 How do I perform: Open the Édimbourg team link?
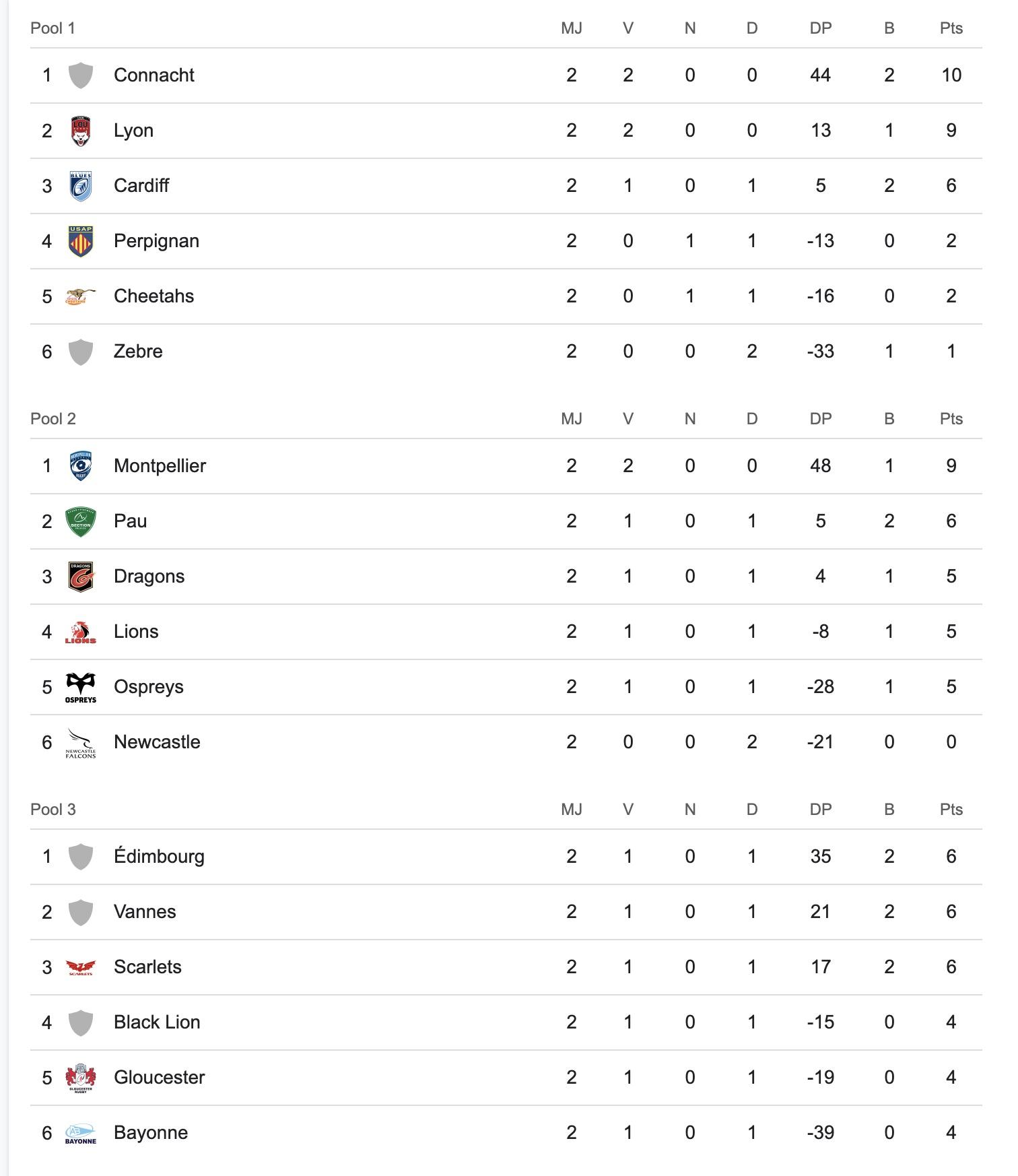(159, 857)
